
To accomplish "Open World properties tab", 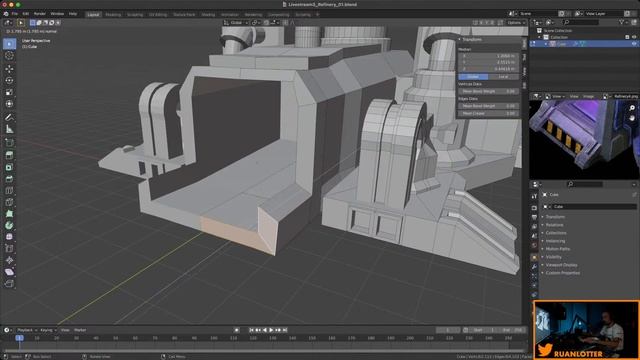I will pos(534,245).
